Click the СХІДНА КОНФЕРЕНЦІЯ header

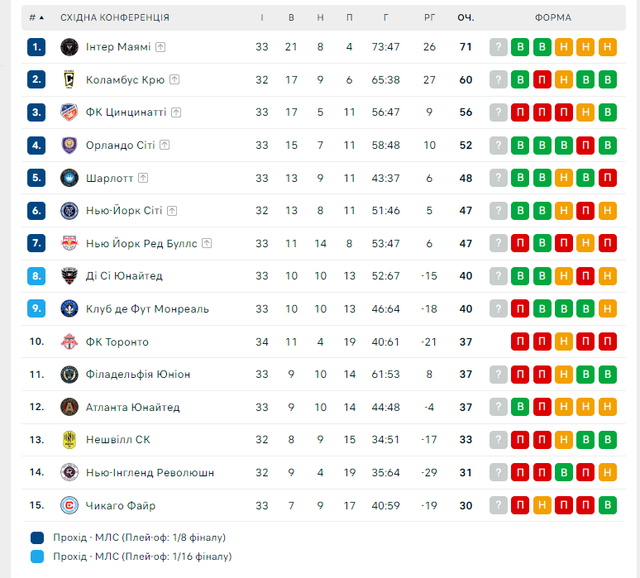pyautogui.click(x=115, y=18)
